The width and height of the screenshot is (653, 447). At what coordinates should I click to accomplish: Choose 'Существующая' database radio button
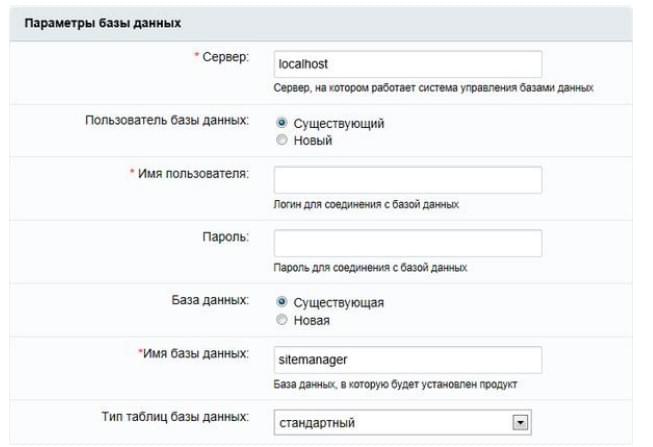[282, 302]
